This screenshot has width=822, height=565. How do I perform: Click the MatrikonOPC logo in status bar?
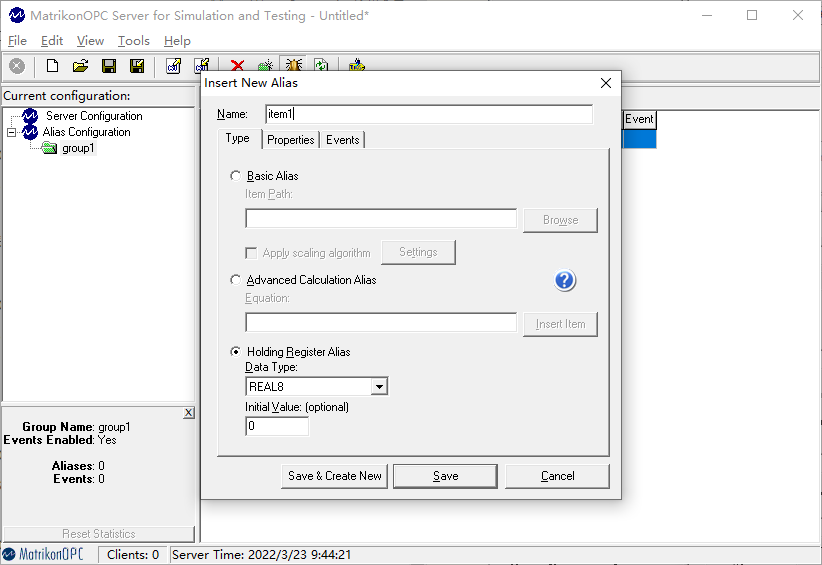click(x=43, y=554)
